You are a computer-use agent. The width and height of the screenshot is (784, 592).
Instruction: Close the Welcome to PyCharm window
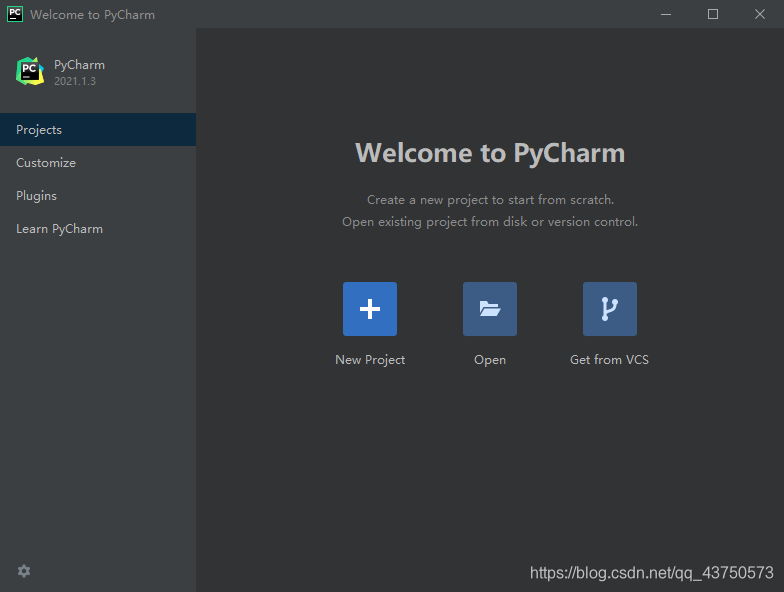[760, 14]
